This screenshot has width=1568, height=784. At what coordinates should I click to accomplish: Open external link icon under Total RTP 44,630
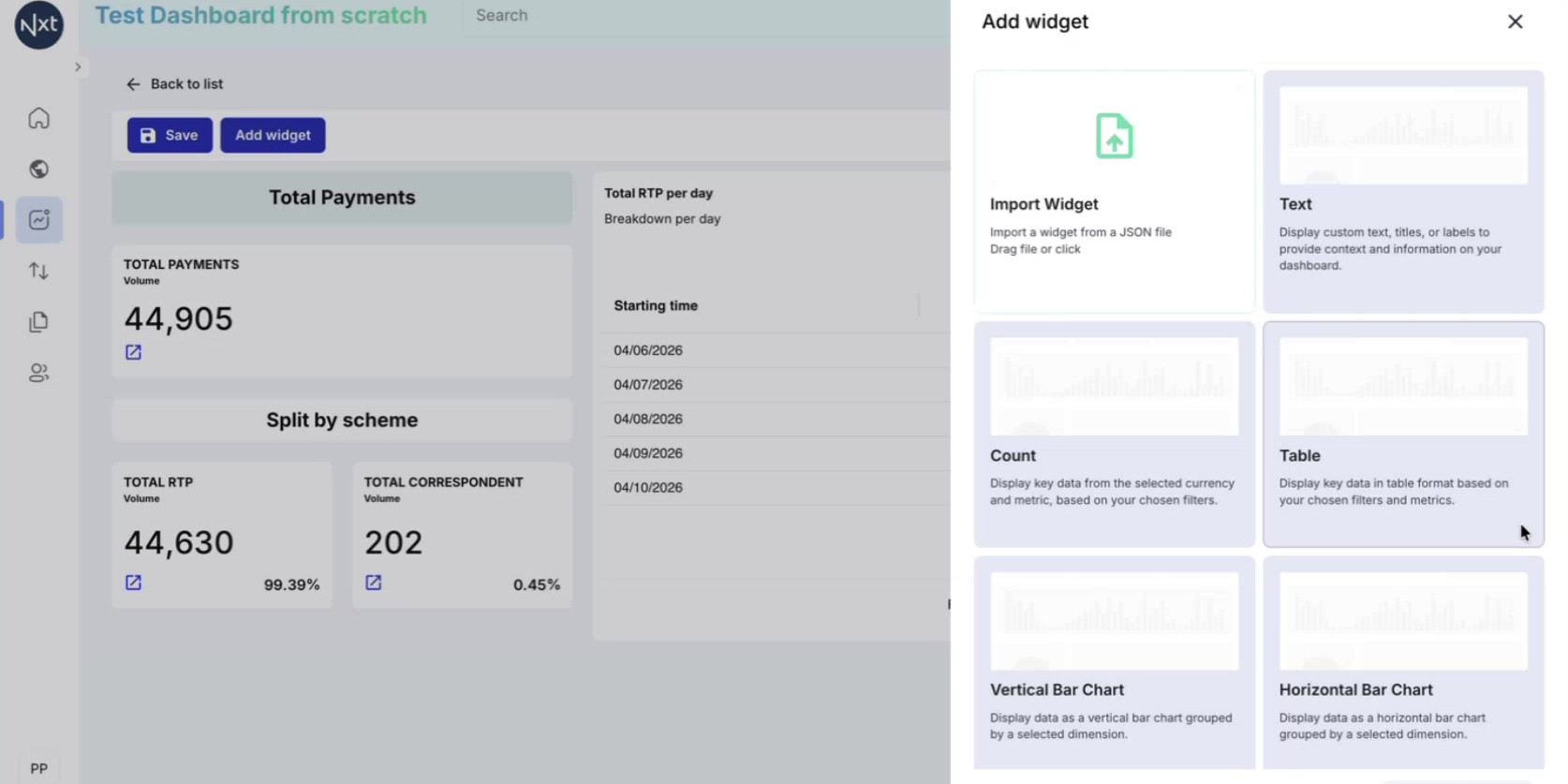click(x=133, y=583)
